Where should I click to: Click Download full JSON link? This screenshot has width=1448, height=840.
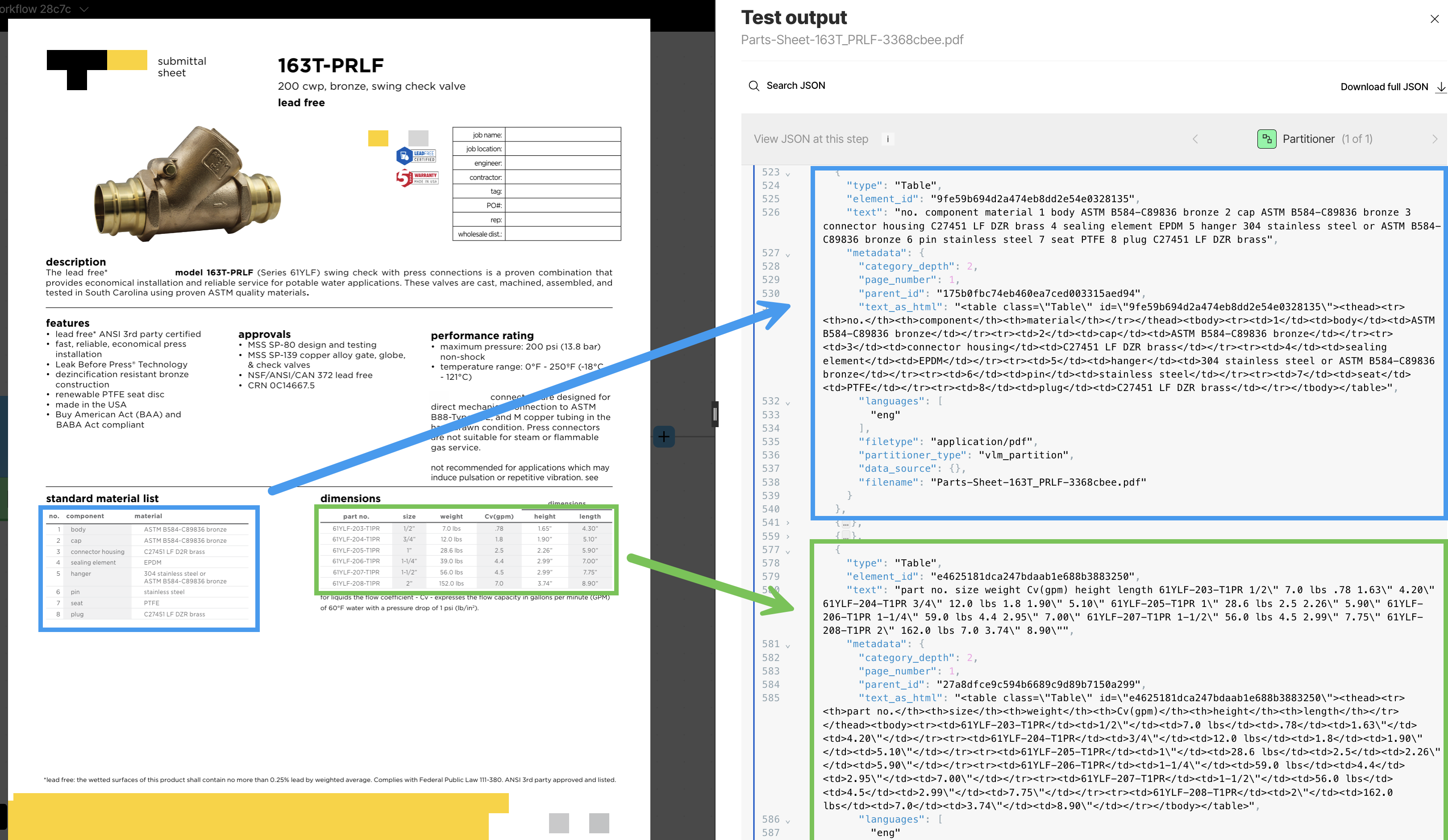[x=1384, y=87]
